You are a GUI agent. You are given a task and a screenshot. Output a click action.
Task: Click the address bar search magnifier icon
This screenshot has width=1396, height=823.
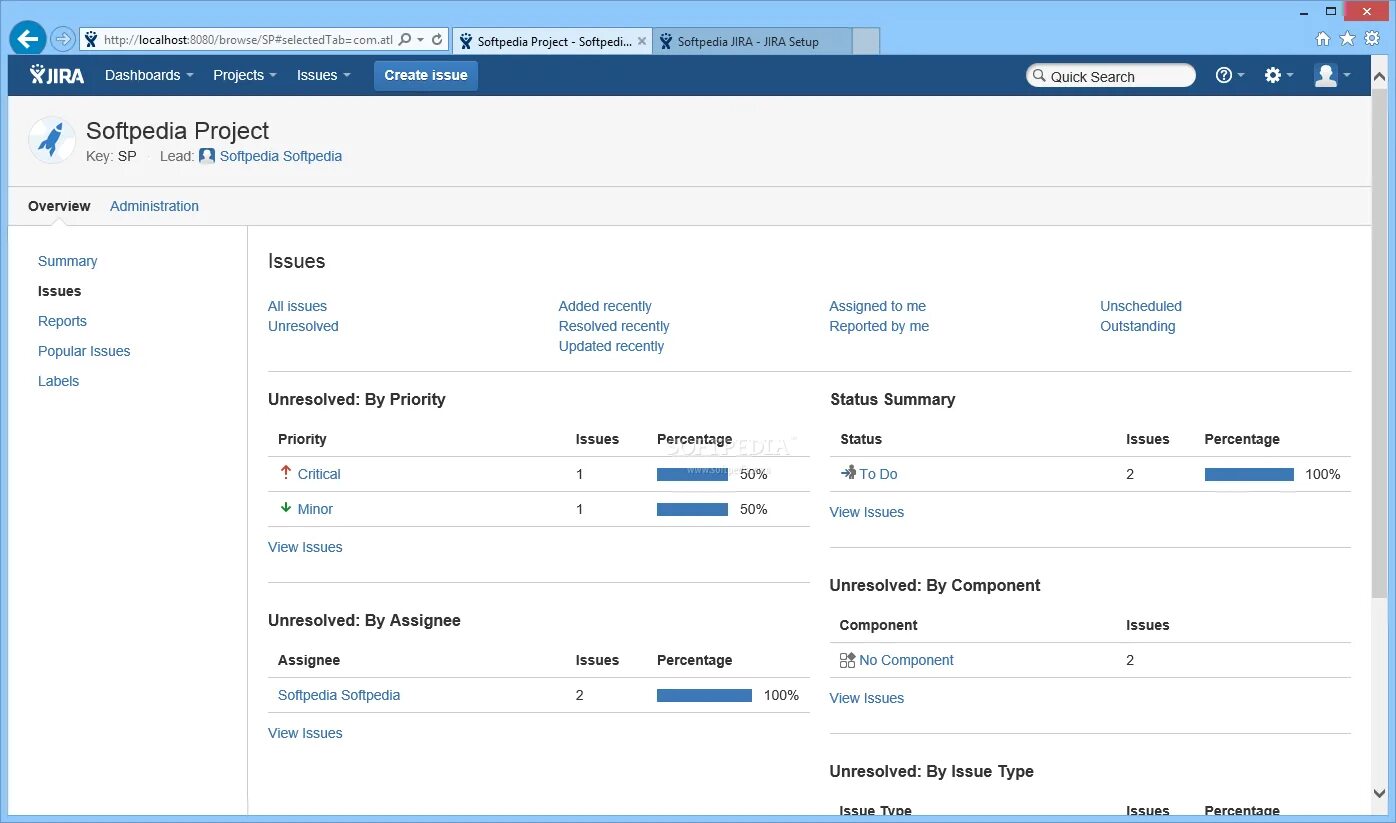coord(405,40)
